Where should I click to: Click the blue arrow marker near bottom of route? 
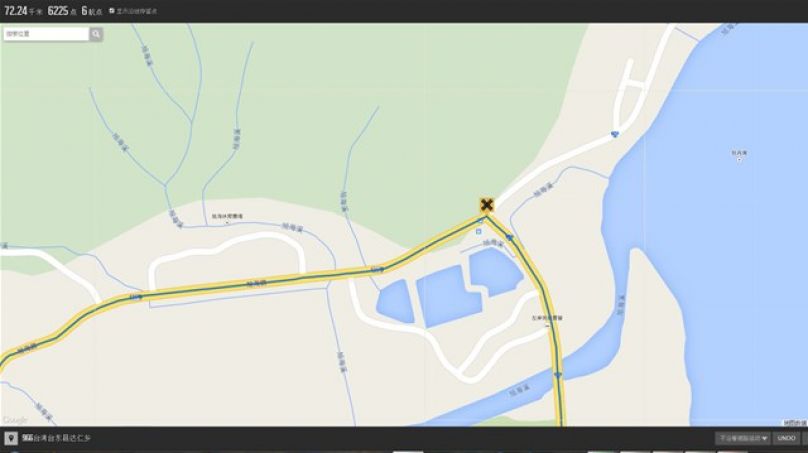(x=558, y=375)
